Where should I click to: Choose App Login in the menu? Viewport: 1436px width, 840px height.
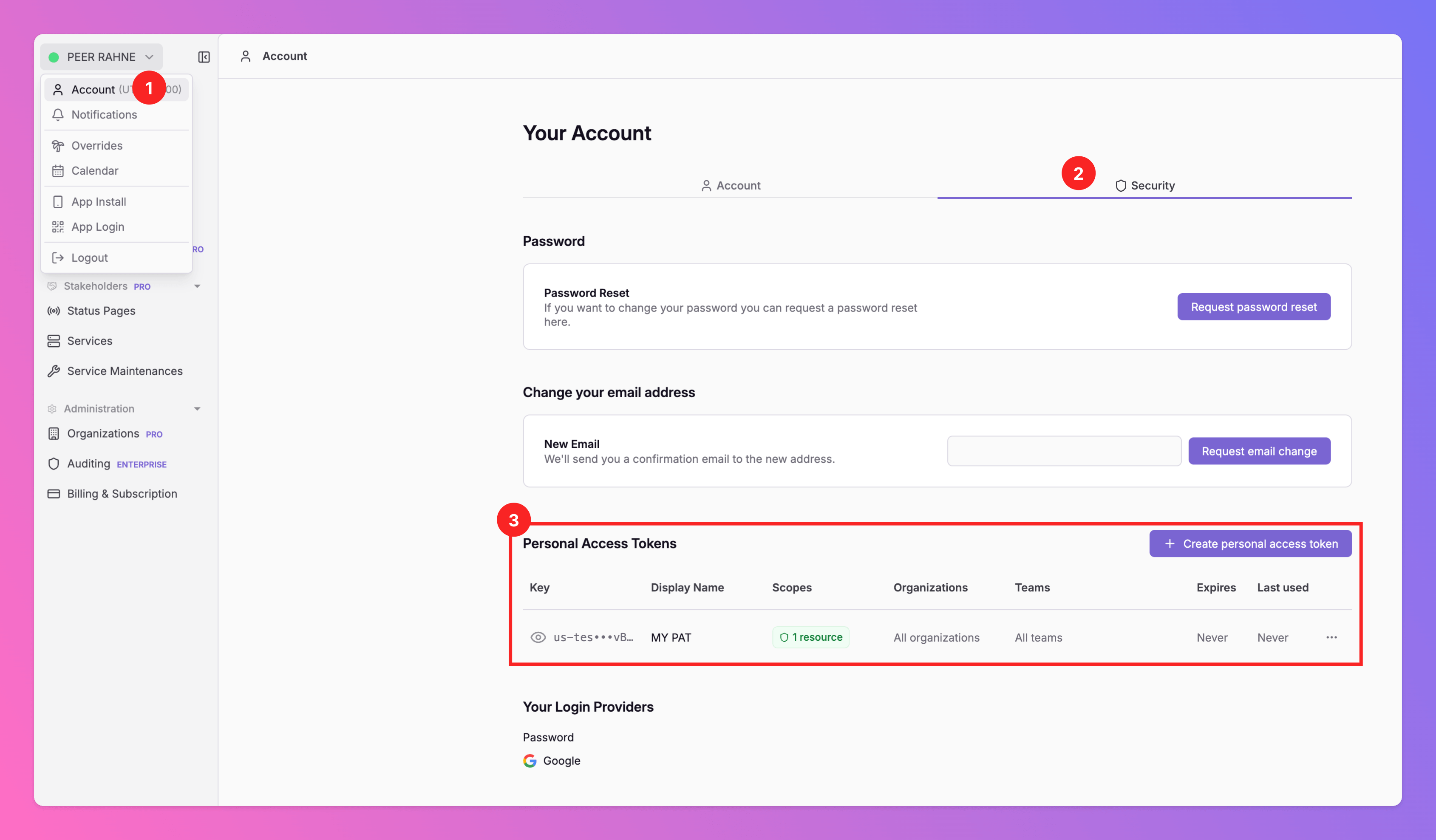(116, 226)
